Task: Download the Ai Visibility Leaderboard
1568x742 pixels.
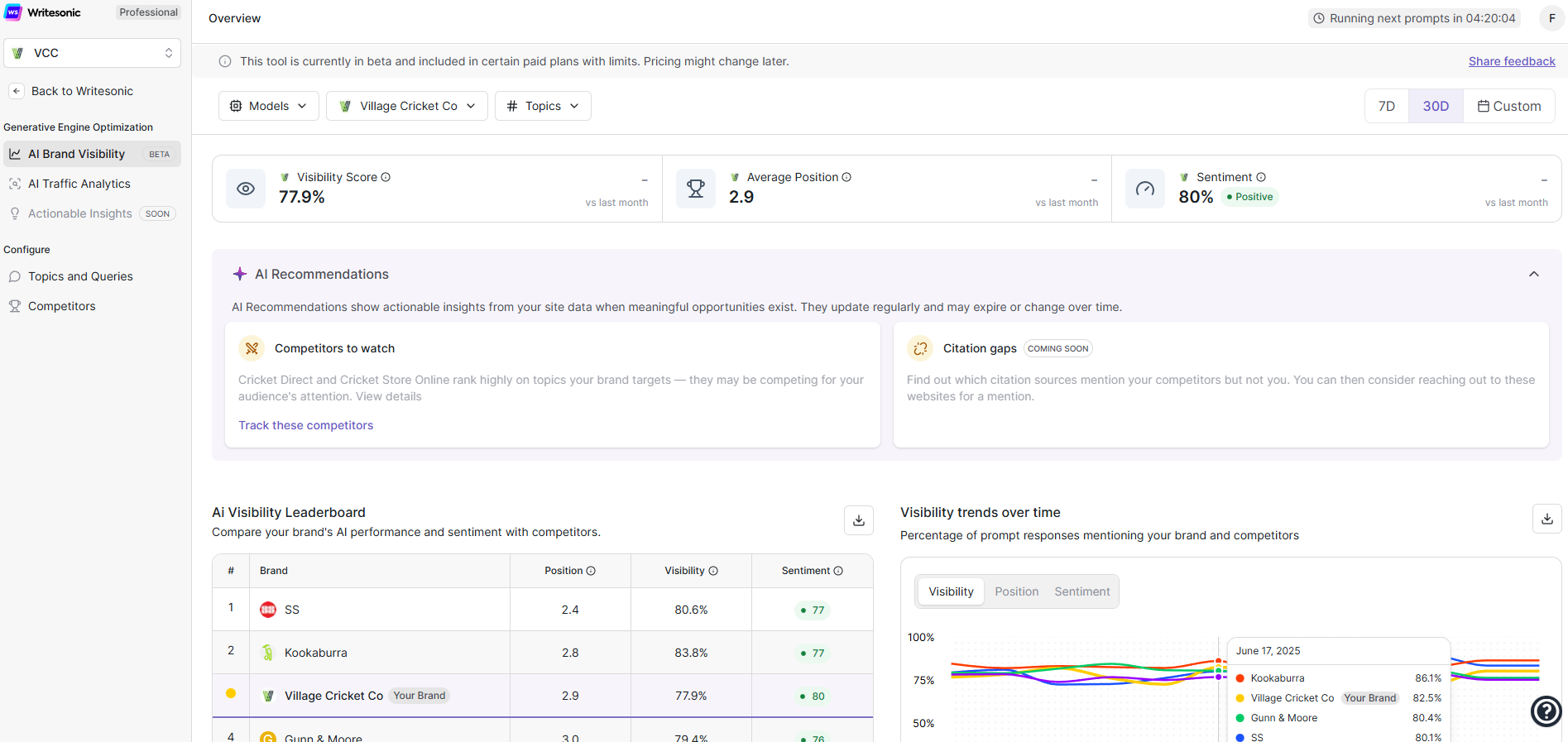Action: [x=859, y=520]
